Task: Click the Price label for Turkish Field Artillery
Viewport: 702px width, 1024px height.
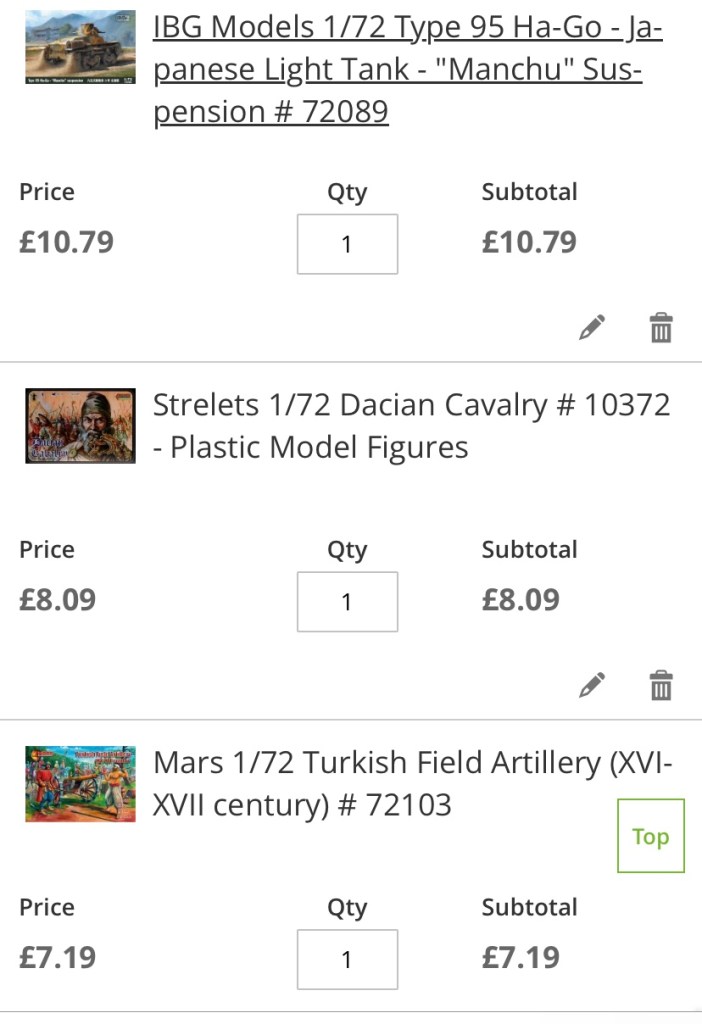Action: (47, 908)
